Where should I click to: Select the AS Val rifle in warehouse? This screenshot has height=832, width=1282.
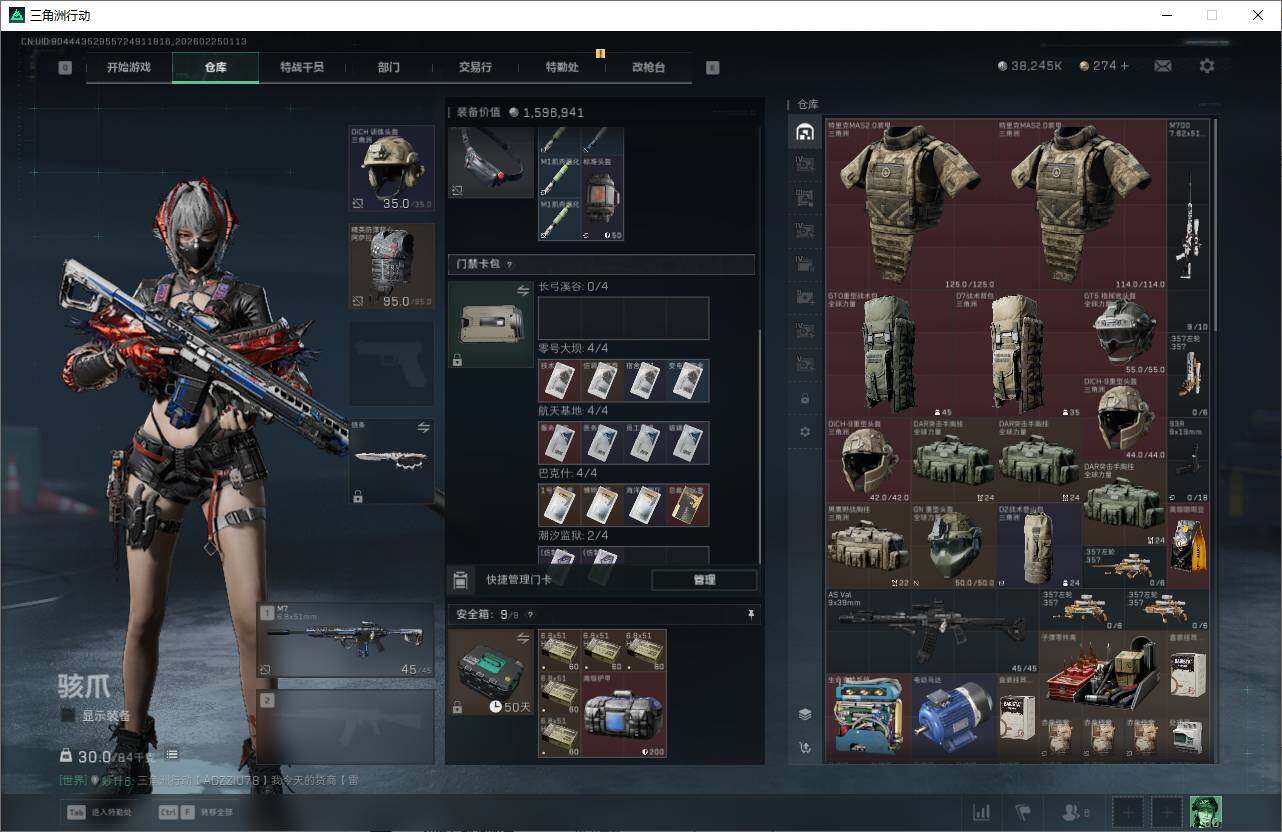933,631
